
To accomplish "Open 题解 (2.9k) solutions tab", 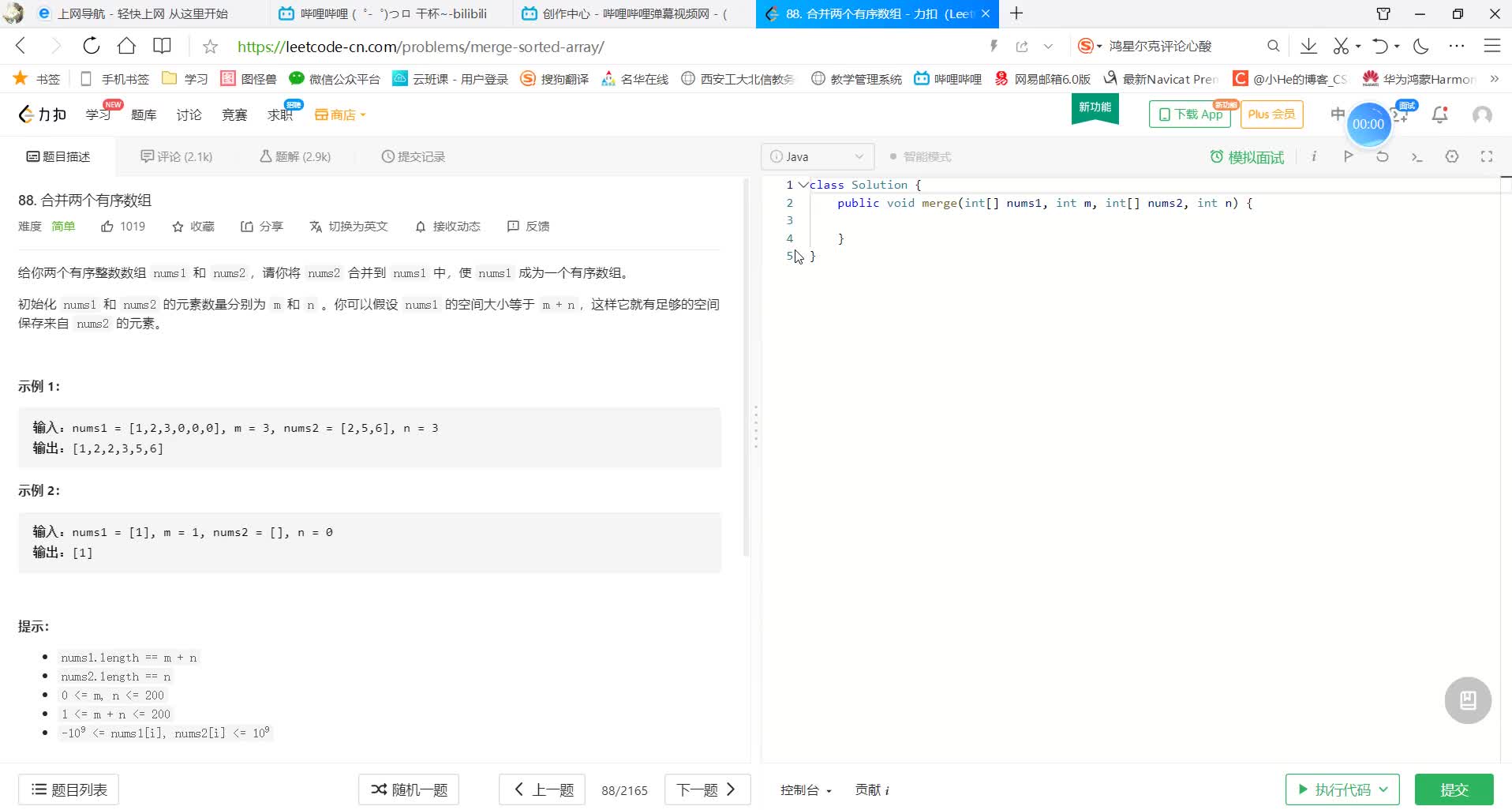I will point(295,156).
